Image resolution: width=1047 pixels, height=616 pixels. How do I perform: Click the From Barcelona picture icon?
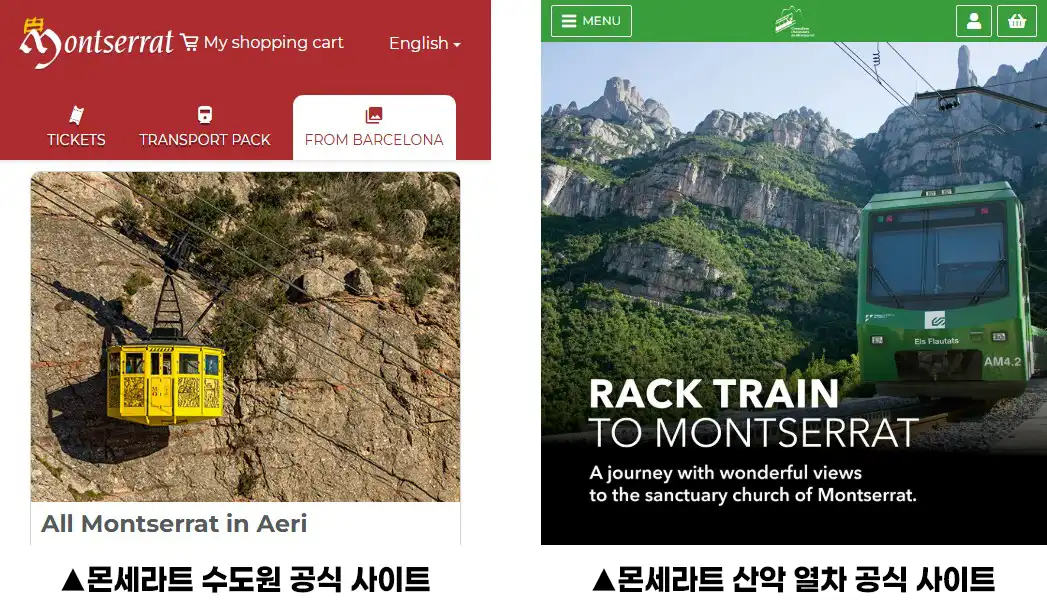point(374,115)
